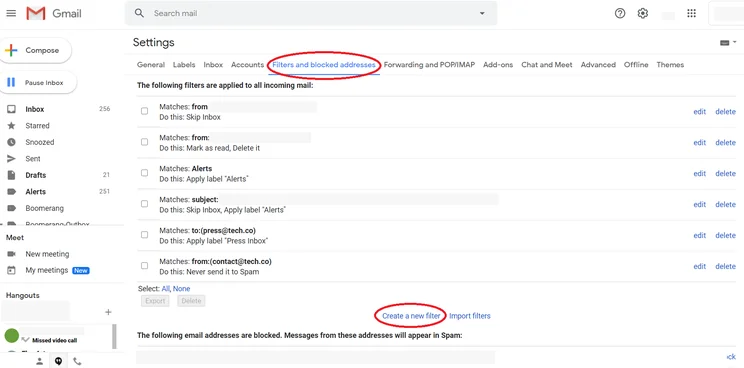Image resolution: width=744 pixels, height=368 pixels.
Task: Start a New meeting
Action: click(47, 254)
